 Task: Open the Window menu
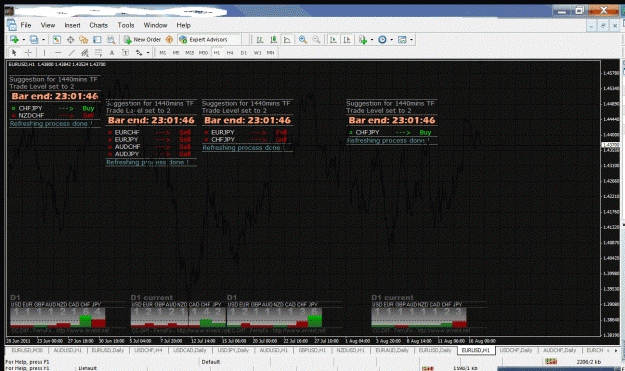click(155, 25)
